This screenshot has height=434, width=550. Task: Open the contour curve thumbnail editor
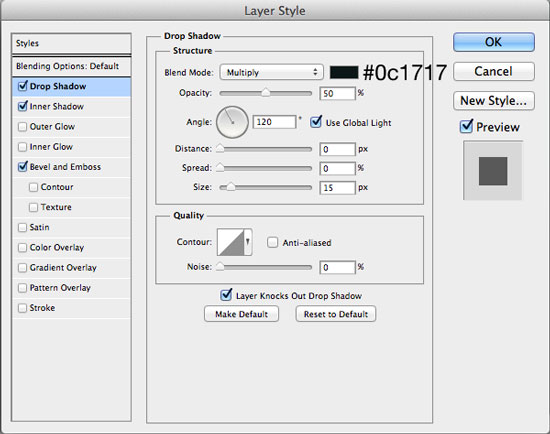point(230,242)
